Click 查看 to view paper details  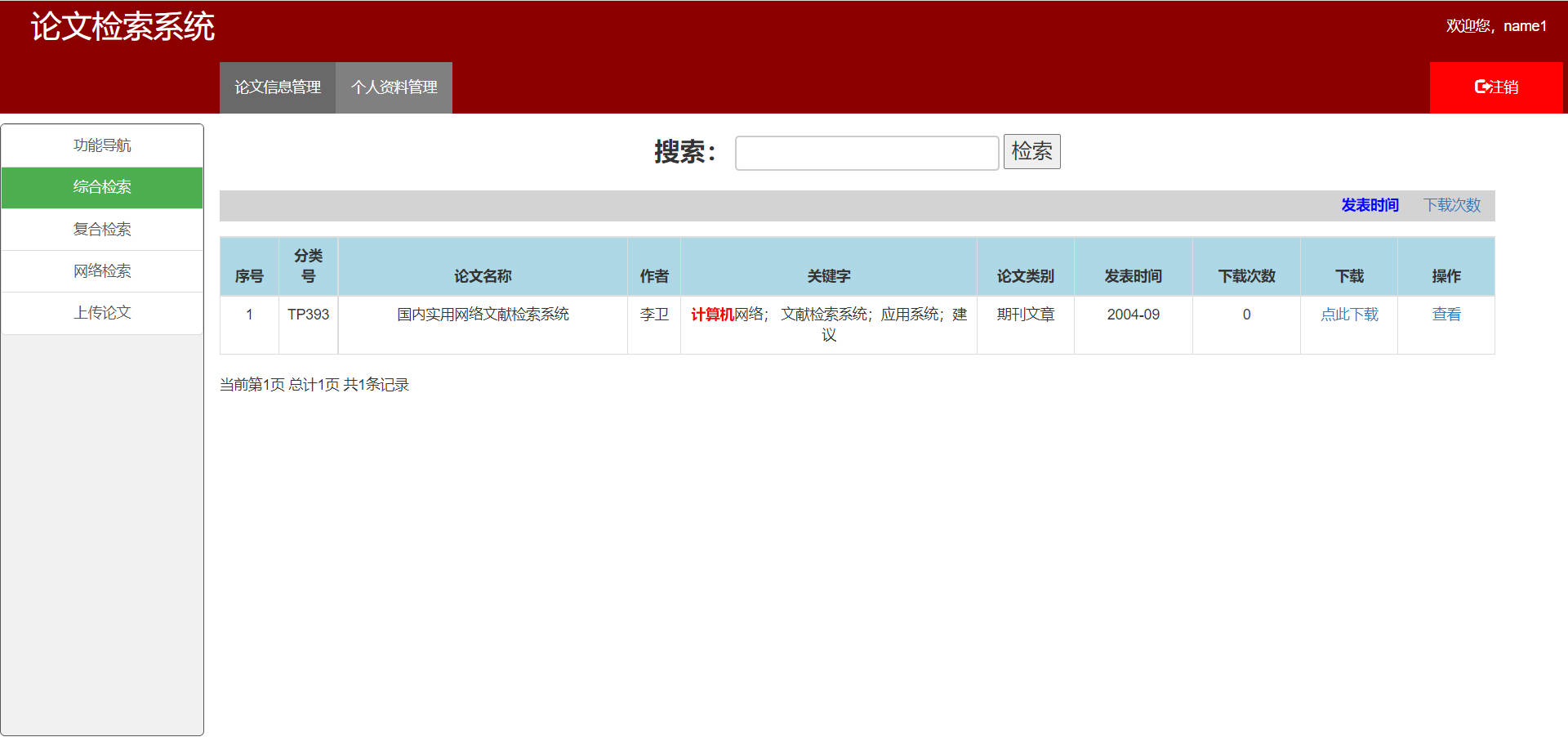[1445, 315]
